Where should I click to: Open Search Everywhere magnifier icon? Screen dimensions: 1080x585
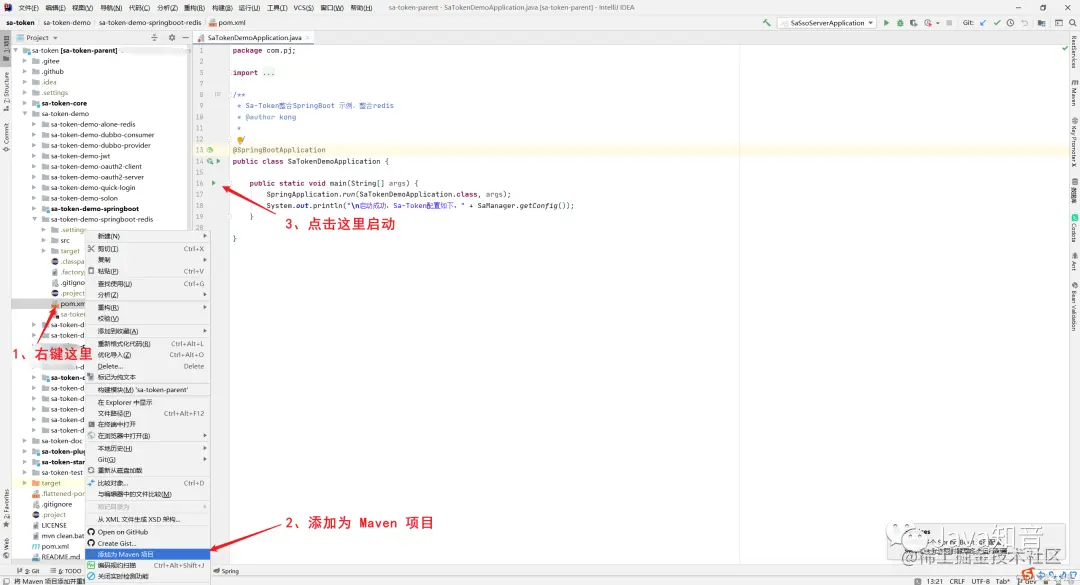tap(1072, 23)
